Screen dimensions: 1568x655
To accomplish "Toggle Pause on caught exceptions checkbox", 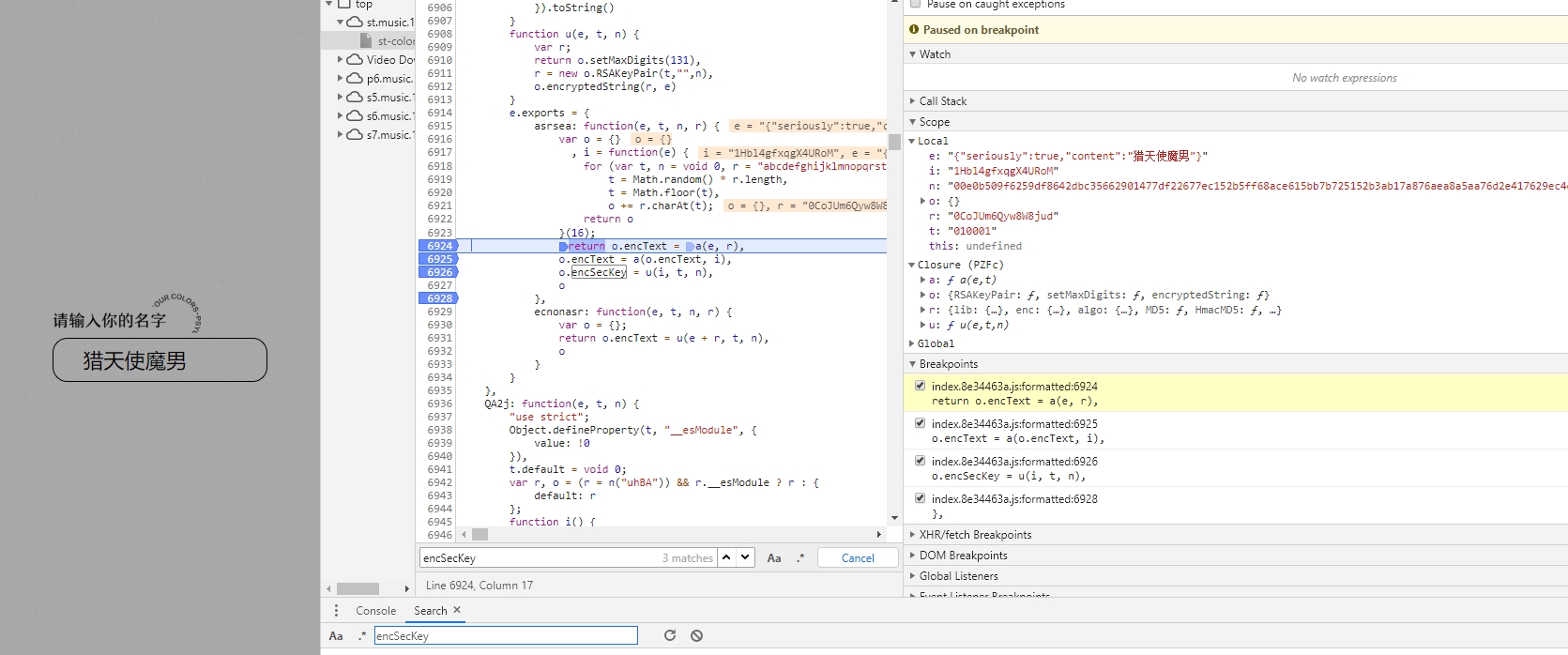I will [916, 5].
